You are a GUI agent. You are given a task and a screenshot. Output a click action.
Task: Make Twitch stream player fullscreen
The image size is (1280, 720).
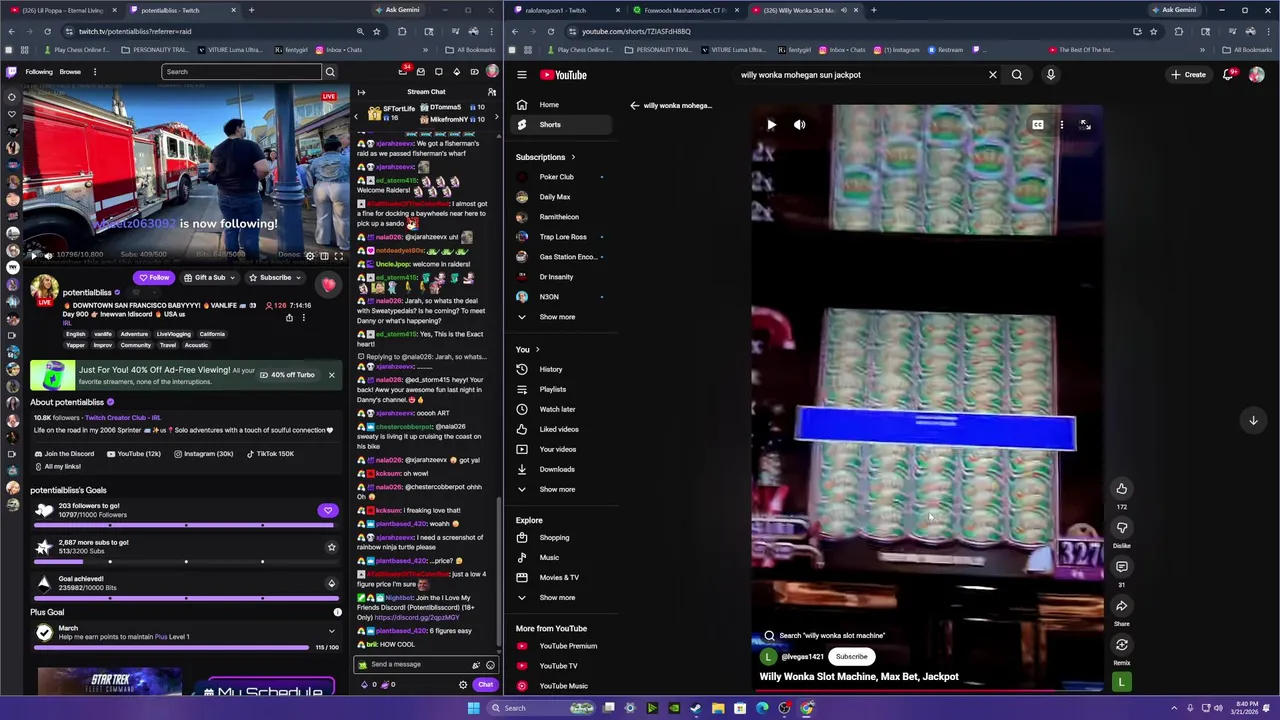click(338, 256)
